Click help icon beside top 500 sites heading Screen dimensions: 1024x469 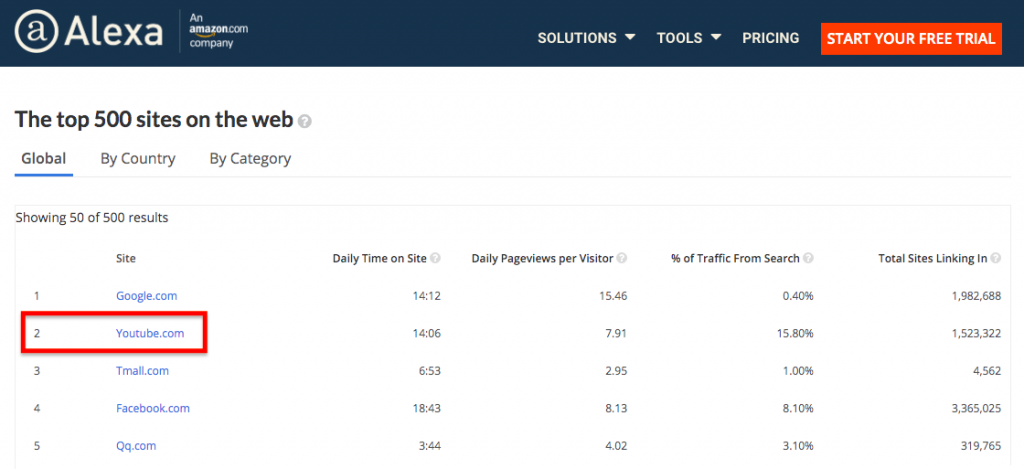point(305,121)
